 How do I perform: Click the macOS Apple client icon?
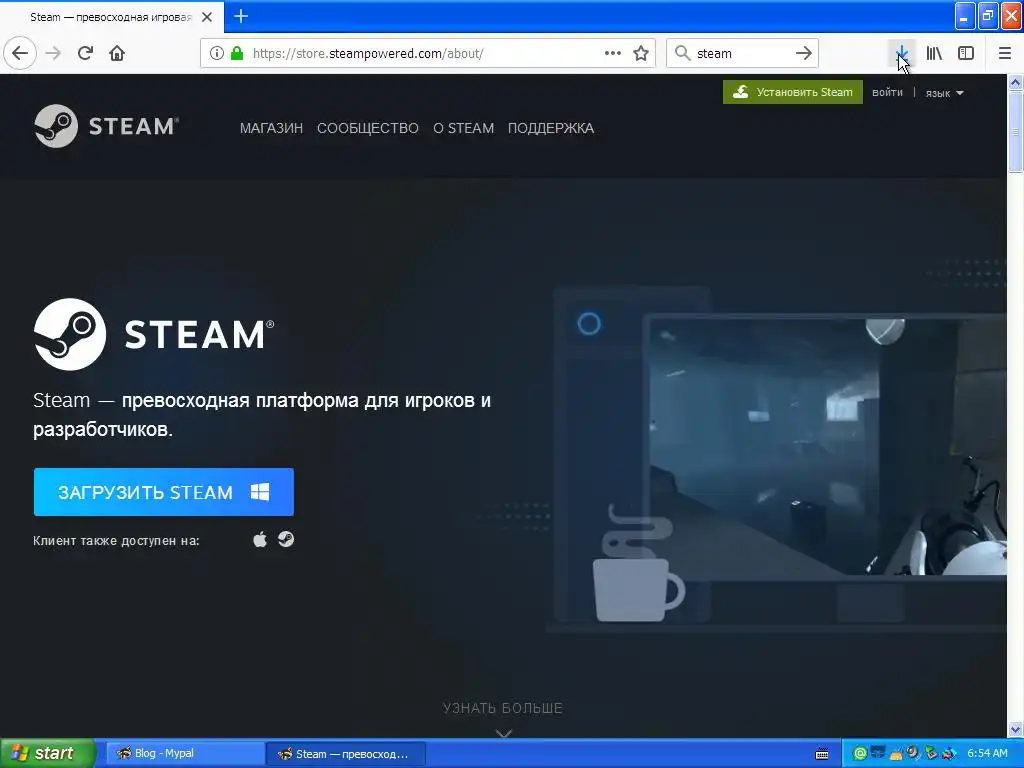tap(260, 539)
